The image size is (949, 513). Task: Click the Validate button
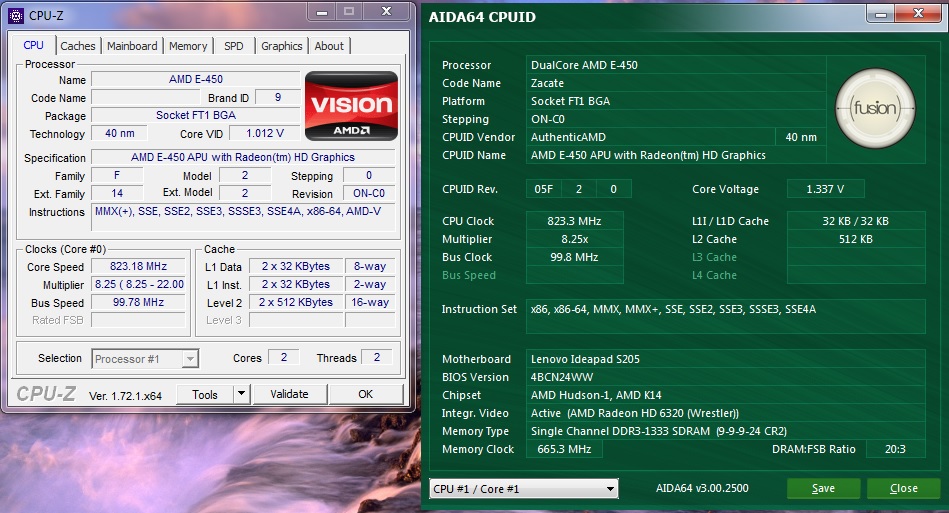tap(289, 394)
